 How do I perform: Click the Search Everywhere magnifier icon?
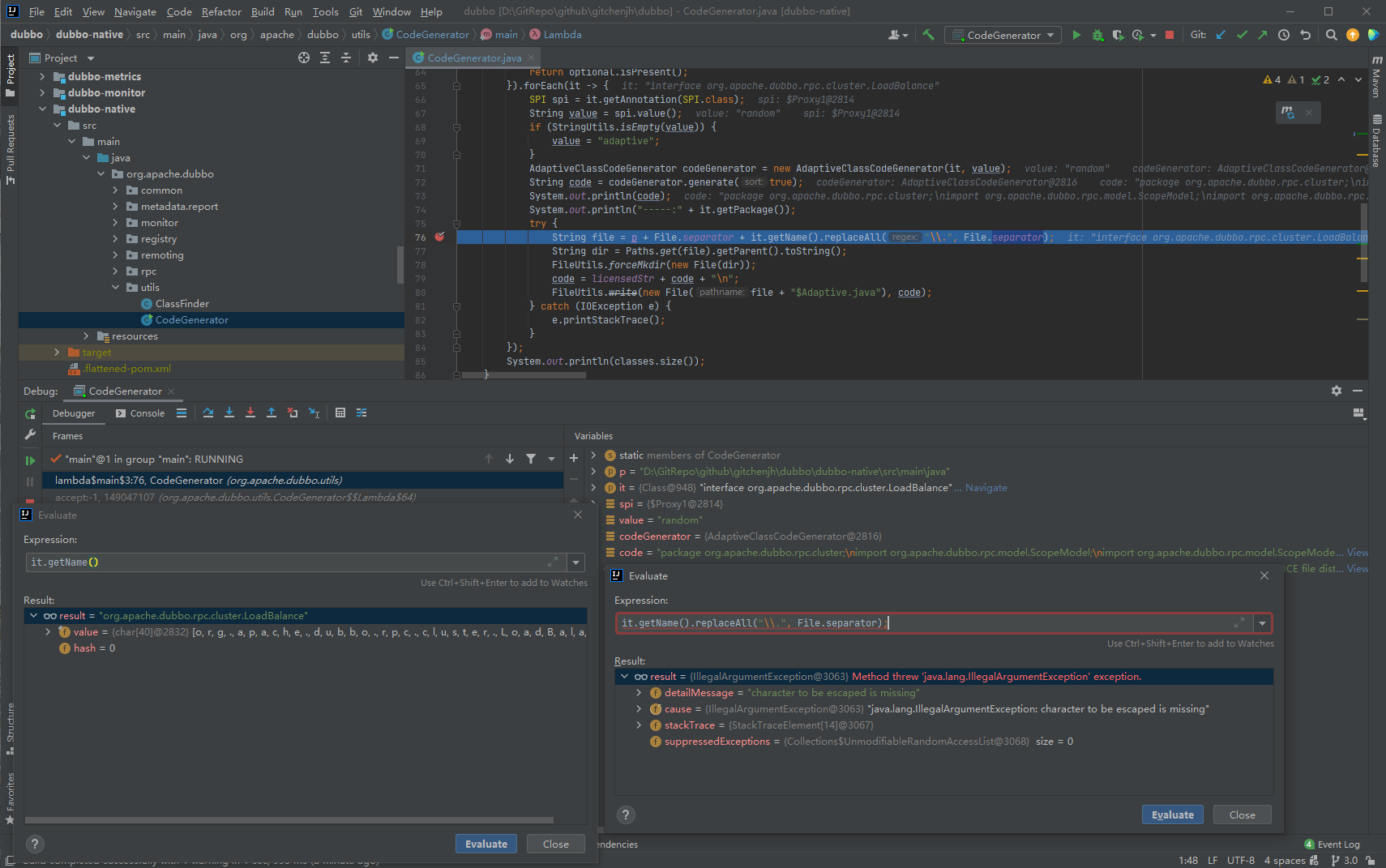[1331, 35]
